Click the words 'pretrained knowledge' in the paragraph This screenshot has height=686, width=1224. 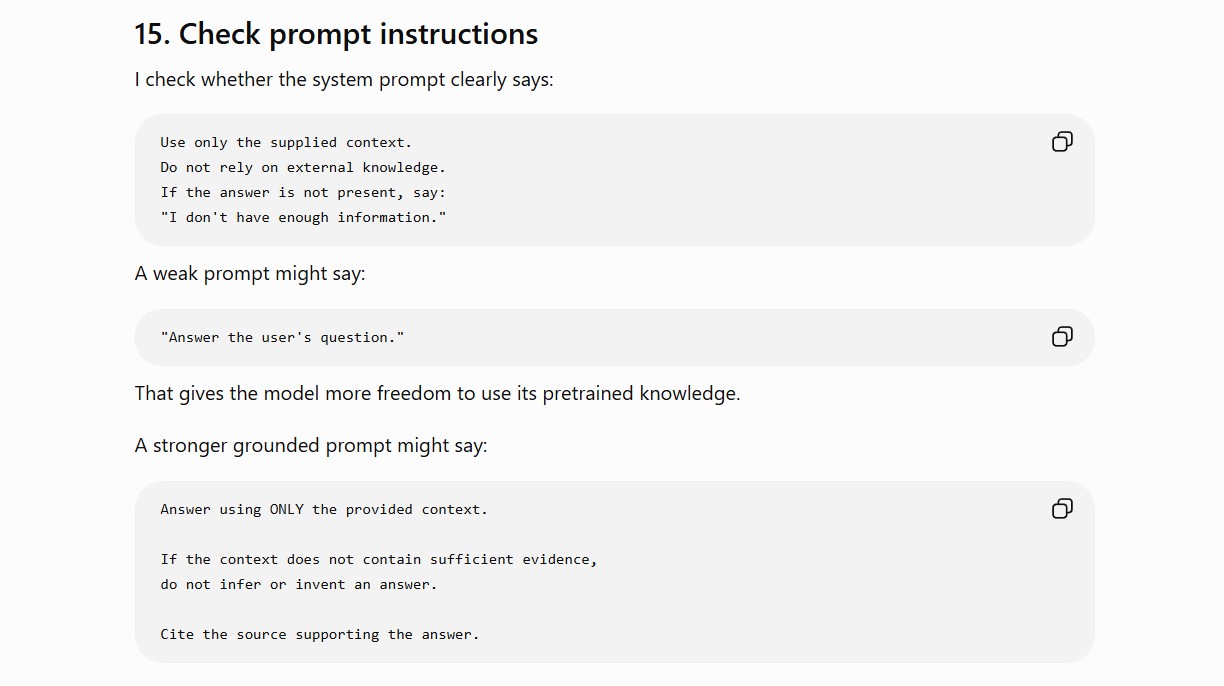pos(640,393)
